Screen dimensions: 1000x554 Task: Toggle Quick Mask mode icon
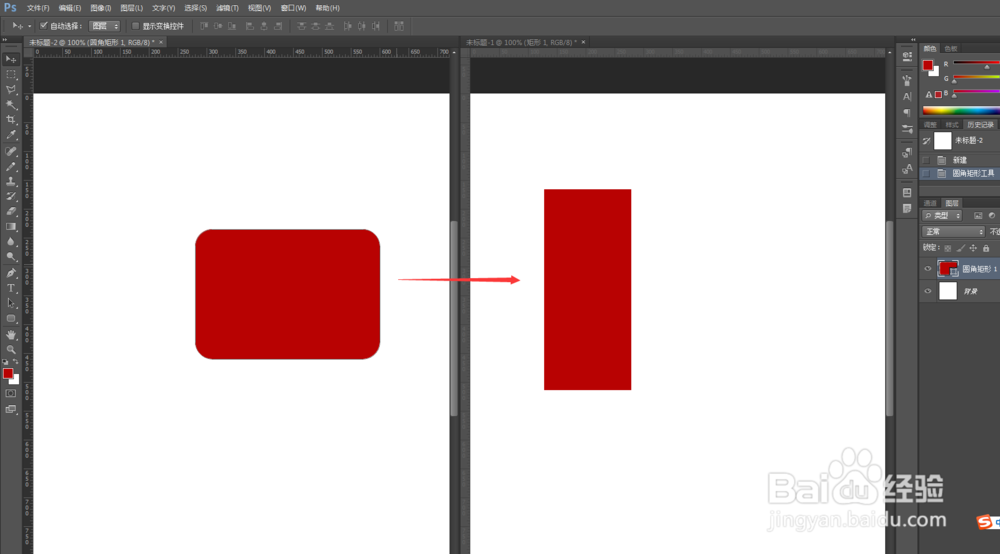11,394
